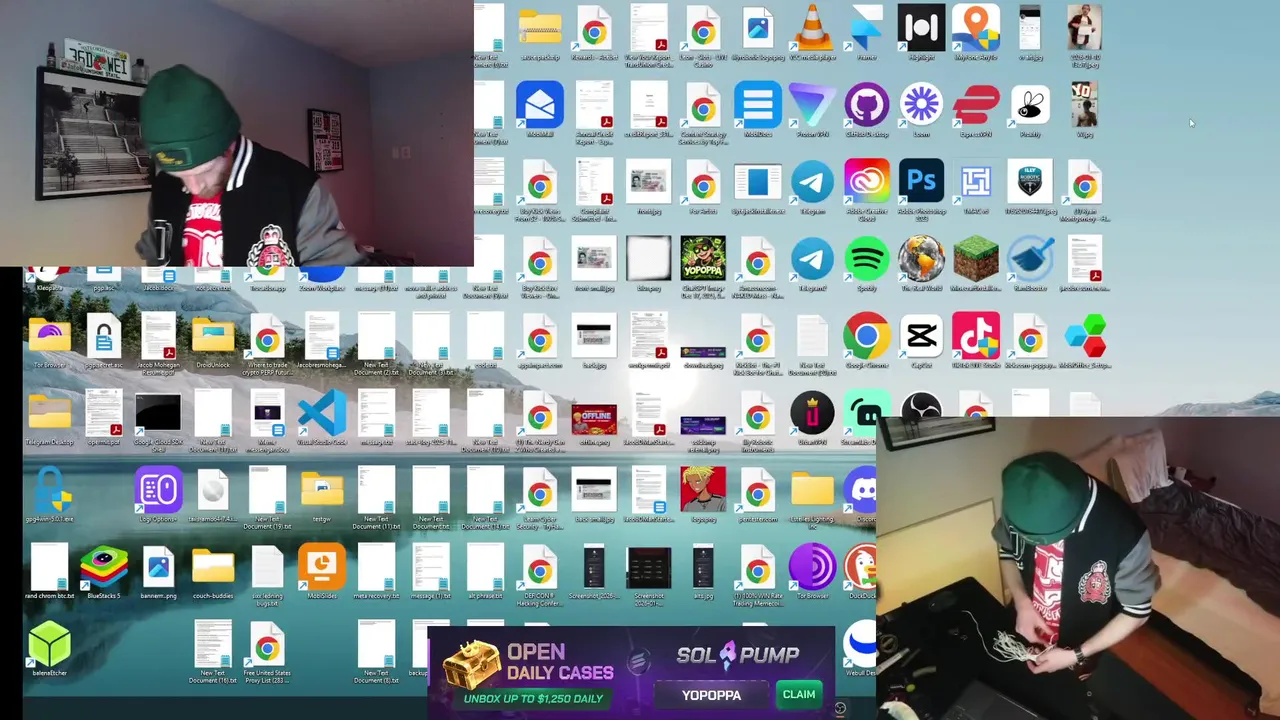
Task: Launch the TikTok LIVE Studio shortcut
Action: tap(975, 336)
